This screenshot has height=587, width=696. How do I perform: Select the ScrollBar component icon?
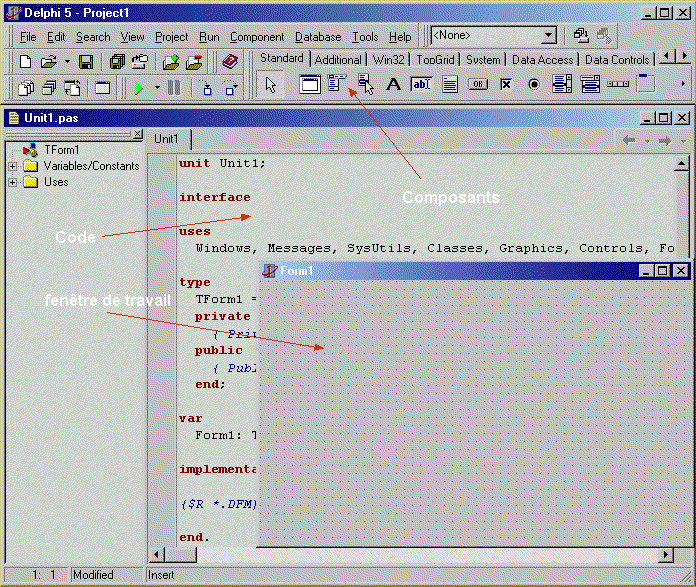[x=618, y=84]
